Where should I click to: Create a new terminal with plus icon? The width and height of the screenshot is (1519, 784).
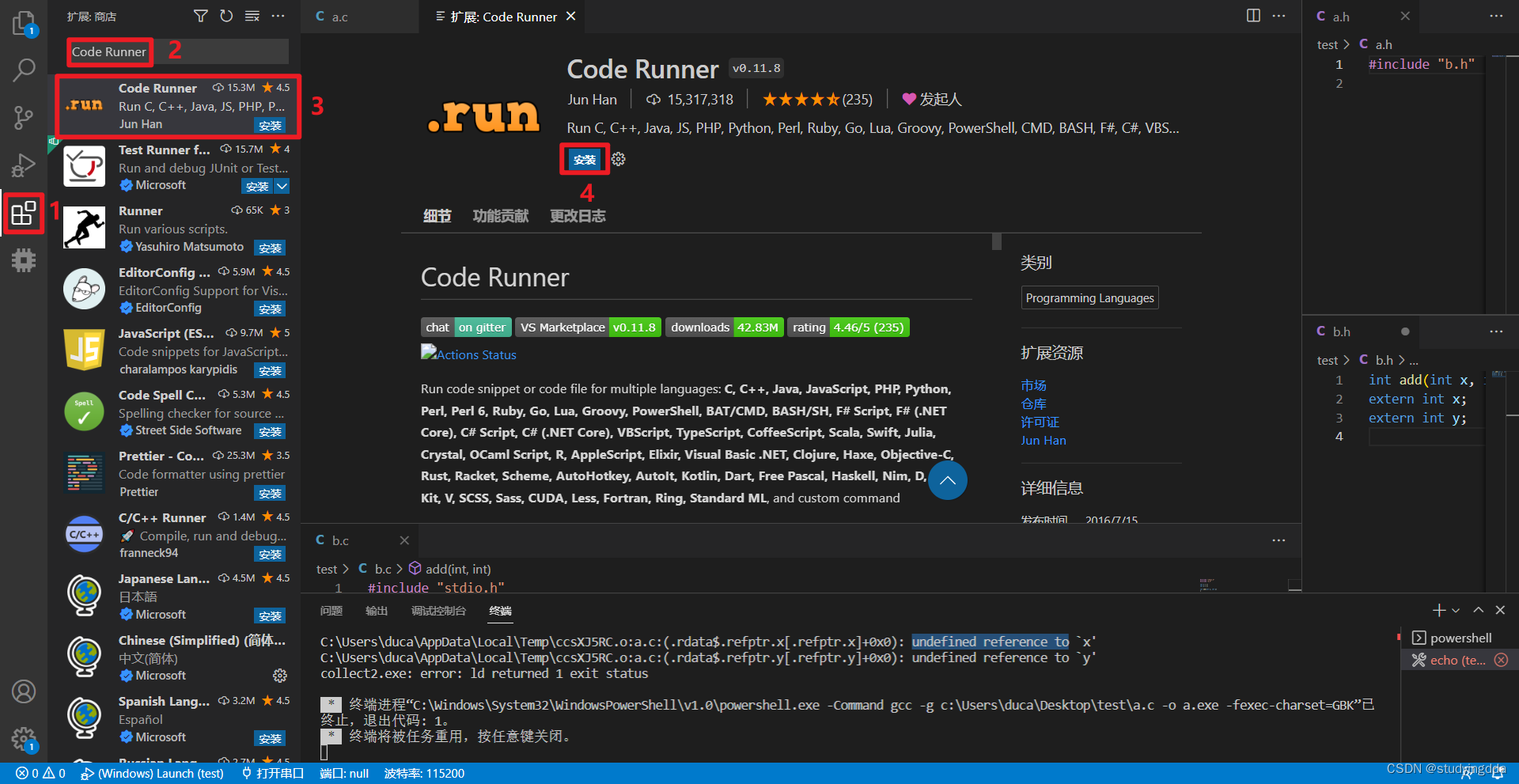[1439, 610]
